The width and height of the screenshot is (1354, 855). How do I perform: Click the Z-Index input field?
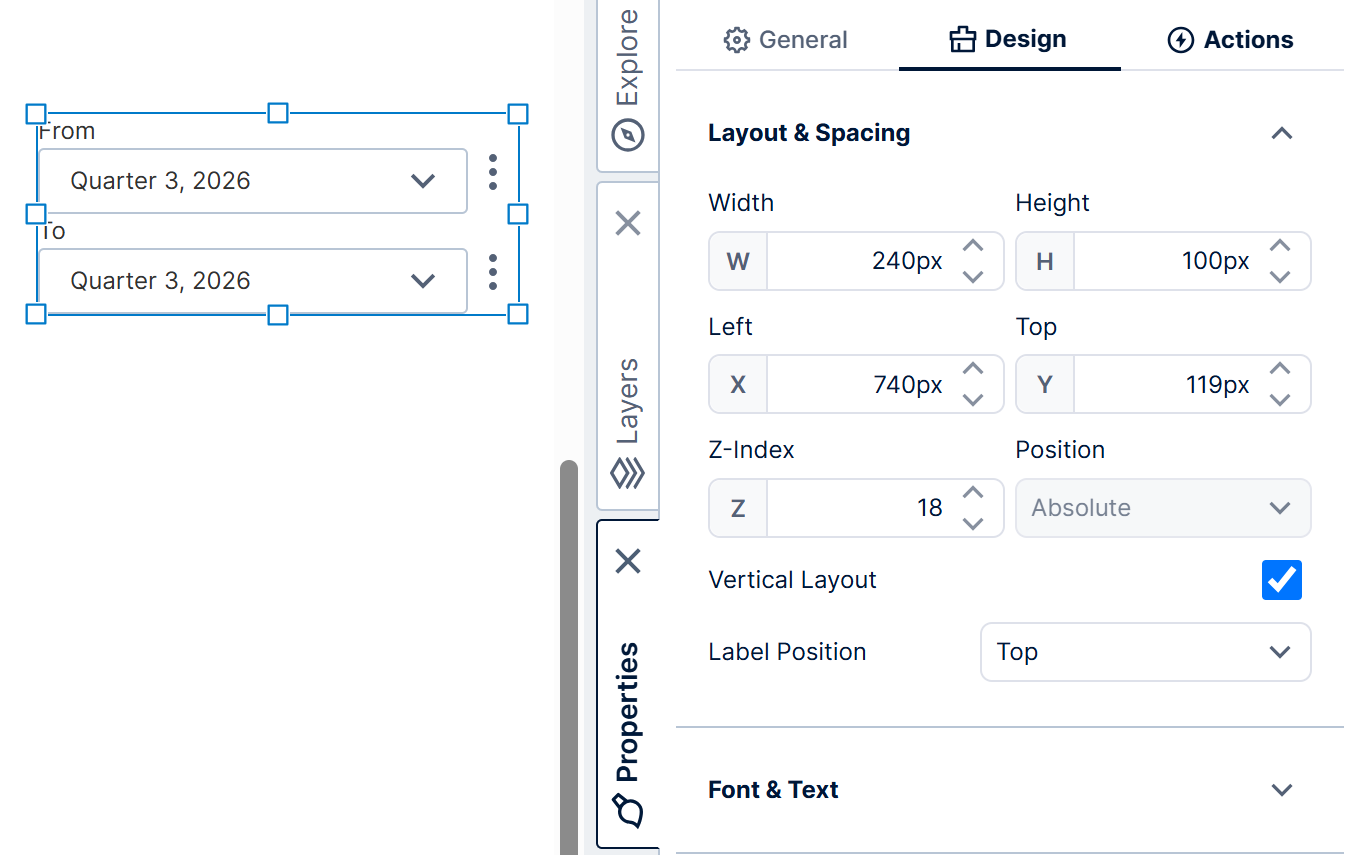pyautogui.click(x=856, y=508)
